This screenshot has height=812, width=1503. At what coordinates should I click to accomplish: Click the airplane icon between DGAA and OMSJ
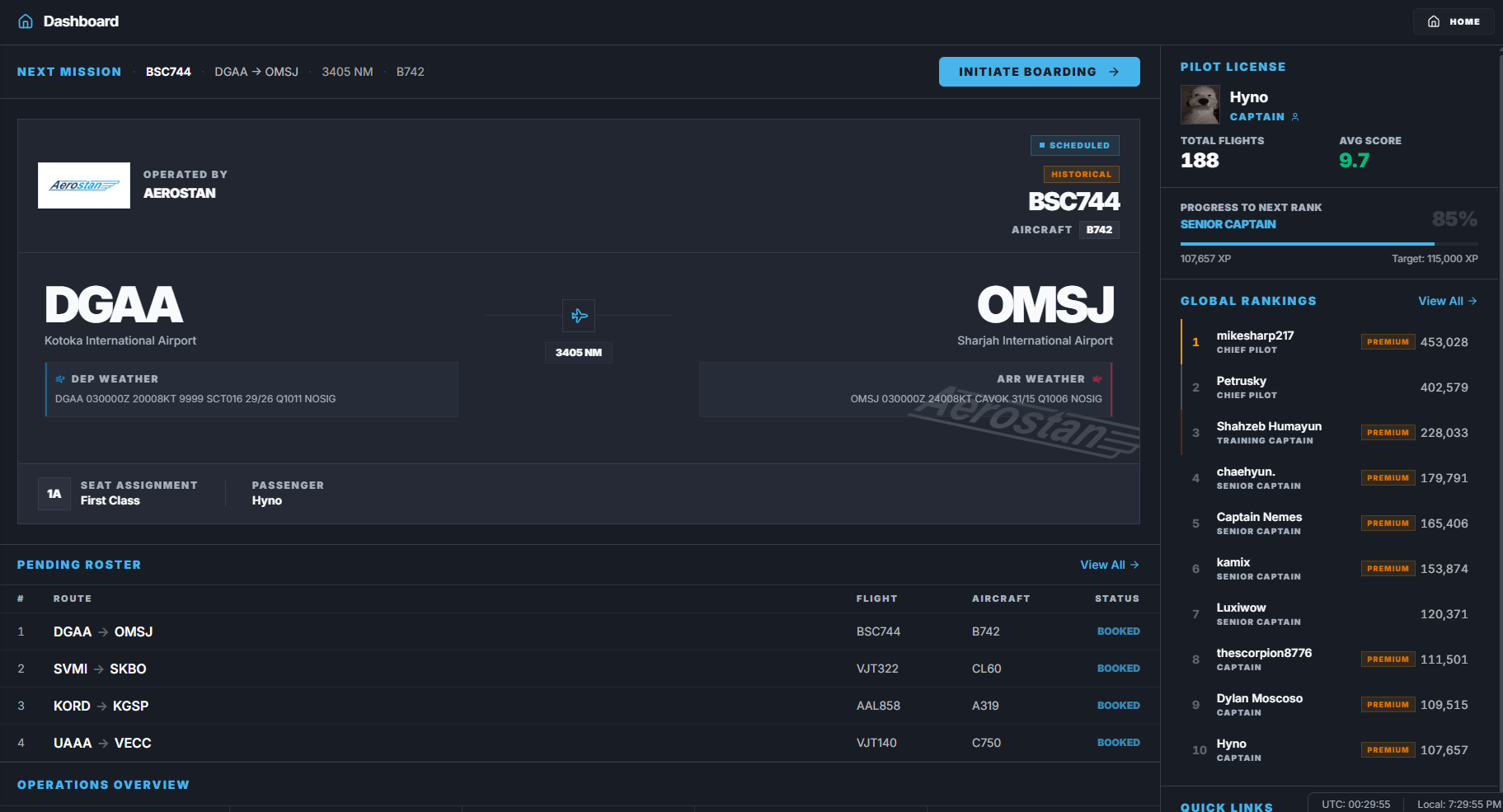(x=579, y=316)
